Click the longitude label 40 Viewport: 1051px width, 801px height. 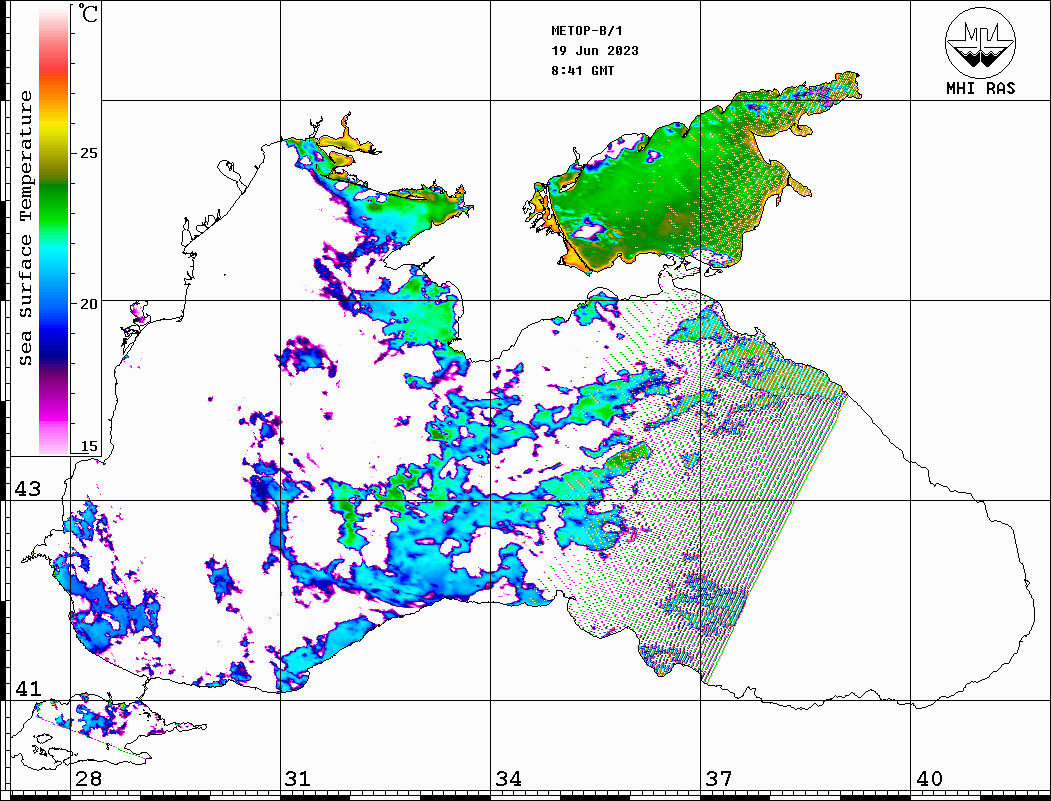tap(929, 779)
